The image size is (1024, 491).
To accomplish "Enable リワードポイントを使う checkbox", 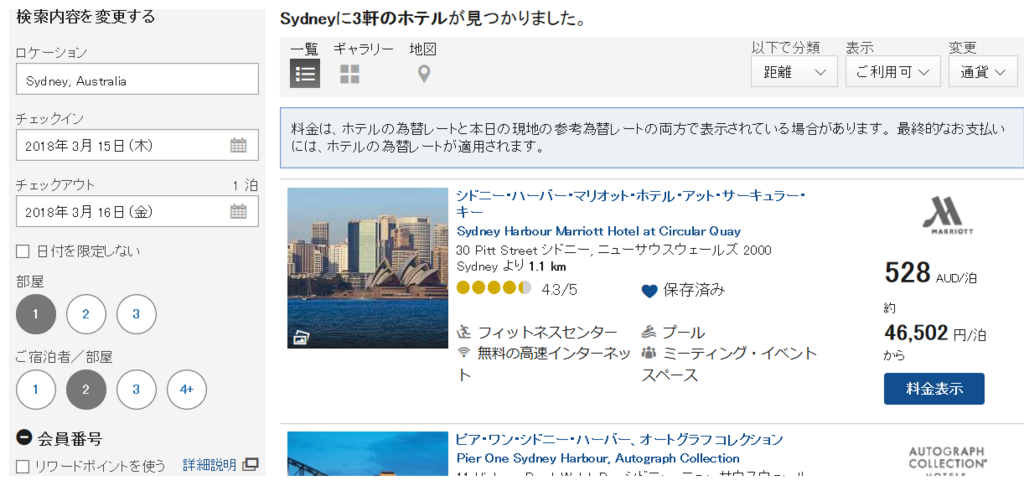I will (23, 466).
